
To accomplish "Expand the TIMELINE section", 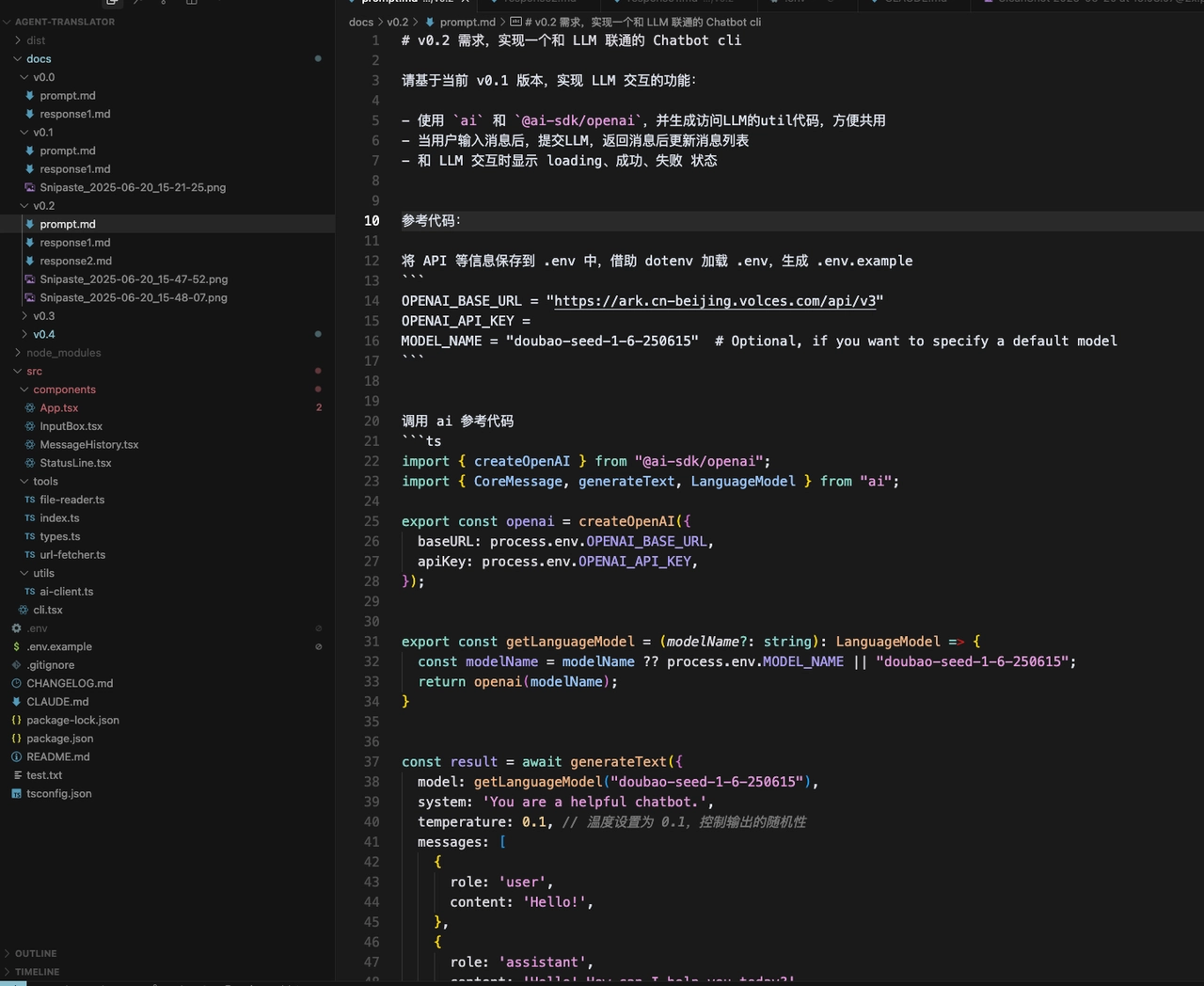I will (x=8, y=972).
